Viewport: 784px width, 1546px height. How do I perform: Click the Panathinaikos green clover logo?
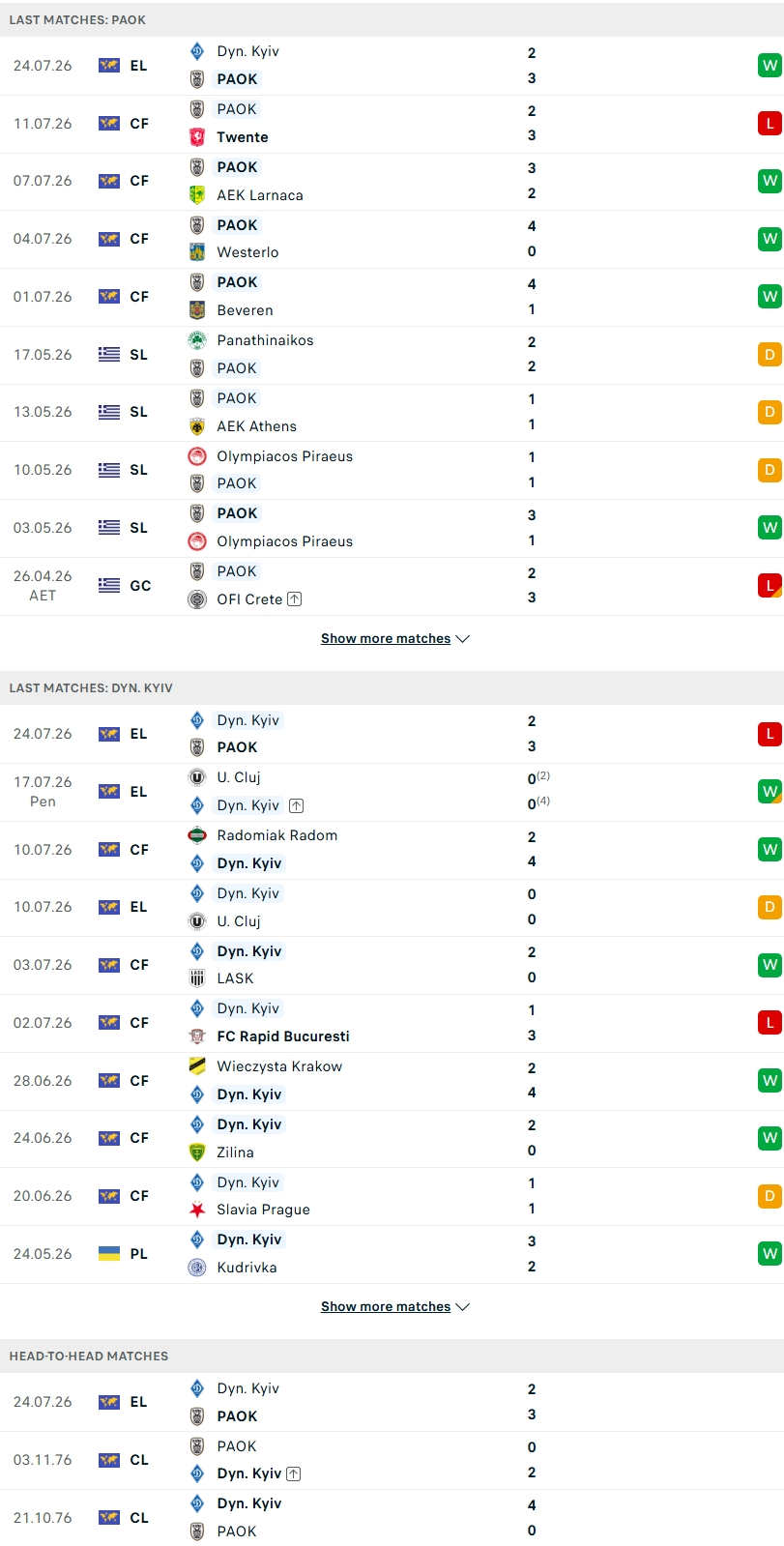(197, 340)
